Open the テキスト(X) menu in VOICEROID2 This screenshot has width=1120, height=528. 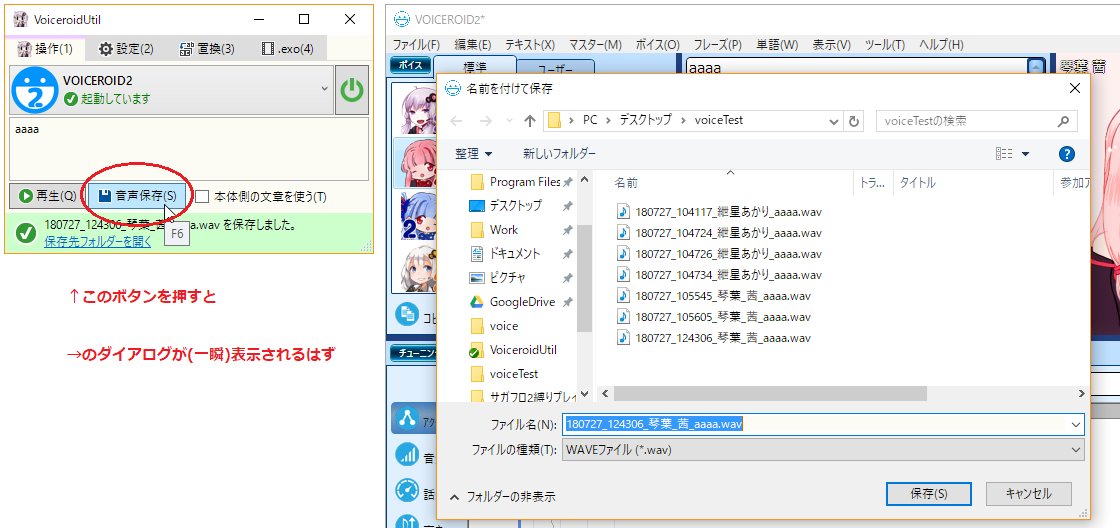point(530,44)
